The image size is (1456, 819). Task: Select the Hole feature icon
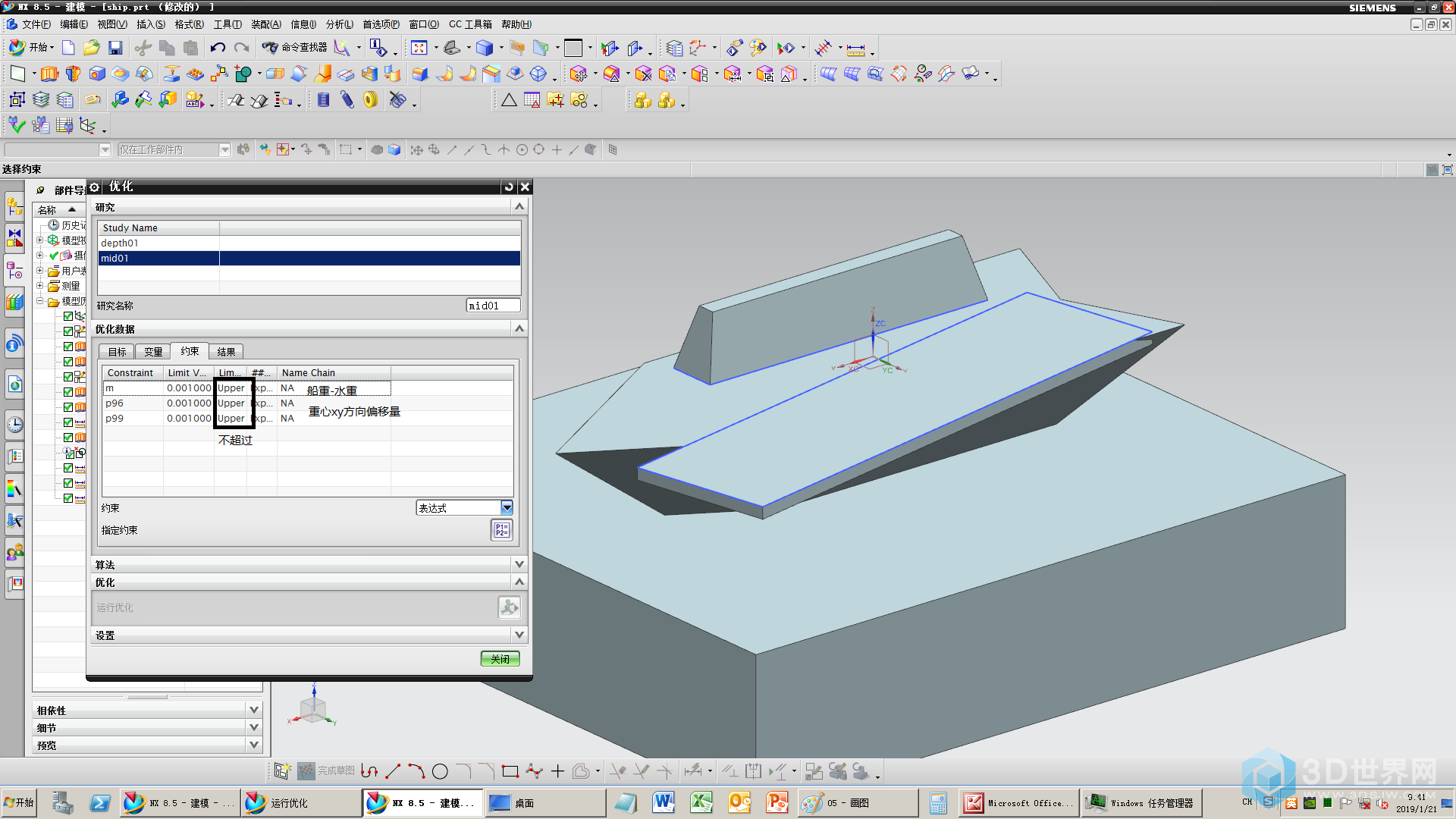click(x=97, y=74)
